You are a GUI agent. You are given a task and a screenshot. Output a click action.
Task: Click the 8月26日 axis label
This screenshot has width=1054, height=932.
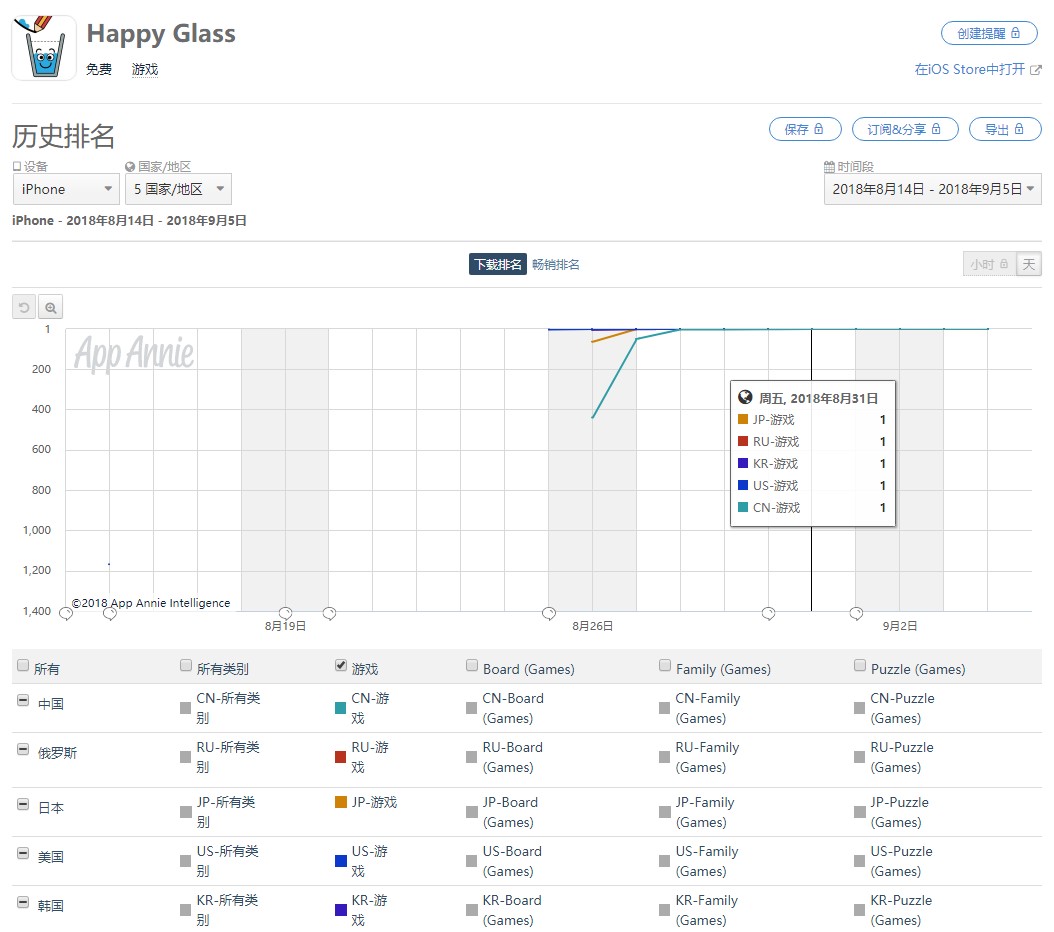pos(592,626)
